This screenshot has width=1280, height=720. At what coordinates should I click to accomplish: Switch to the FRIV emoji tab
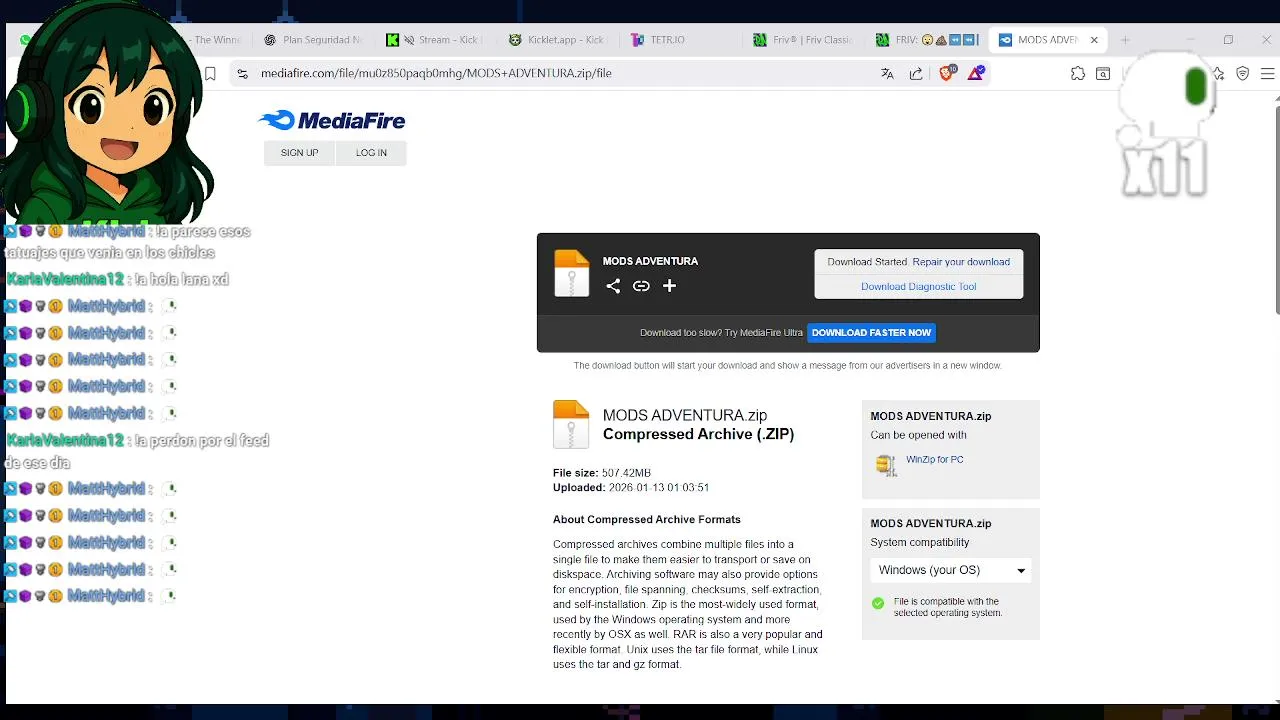pos(927,40)
